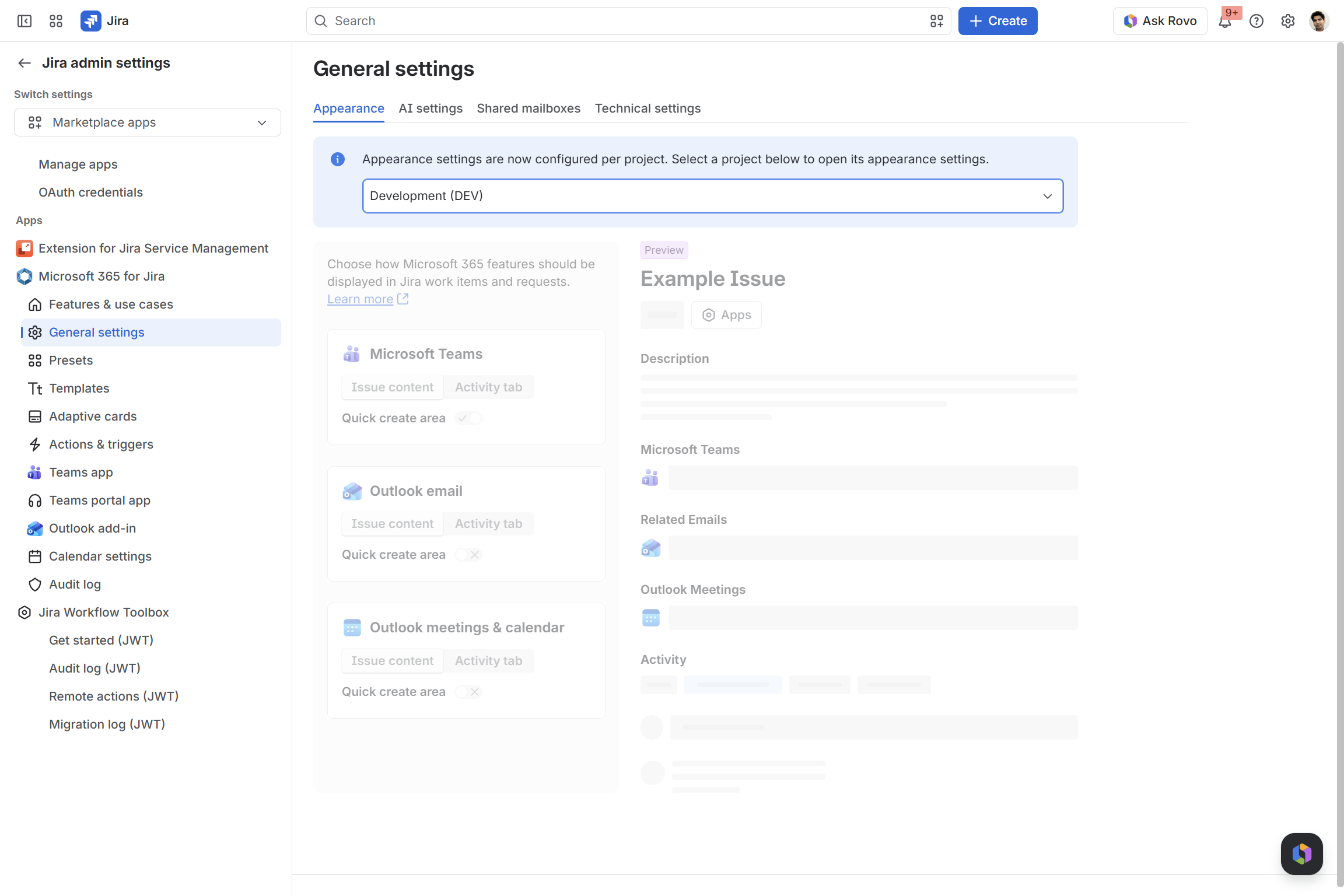Screen dimensions: 1344x896
Task: Click the Jira logo icon
Action: (90, 21)
